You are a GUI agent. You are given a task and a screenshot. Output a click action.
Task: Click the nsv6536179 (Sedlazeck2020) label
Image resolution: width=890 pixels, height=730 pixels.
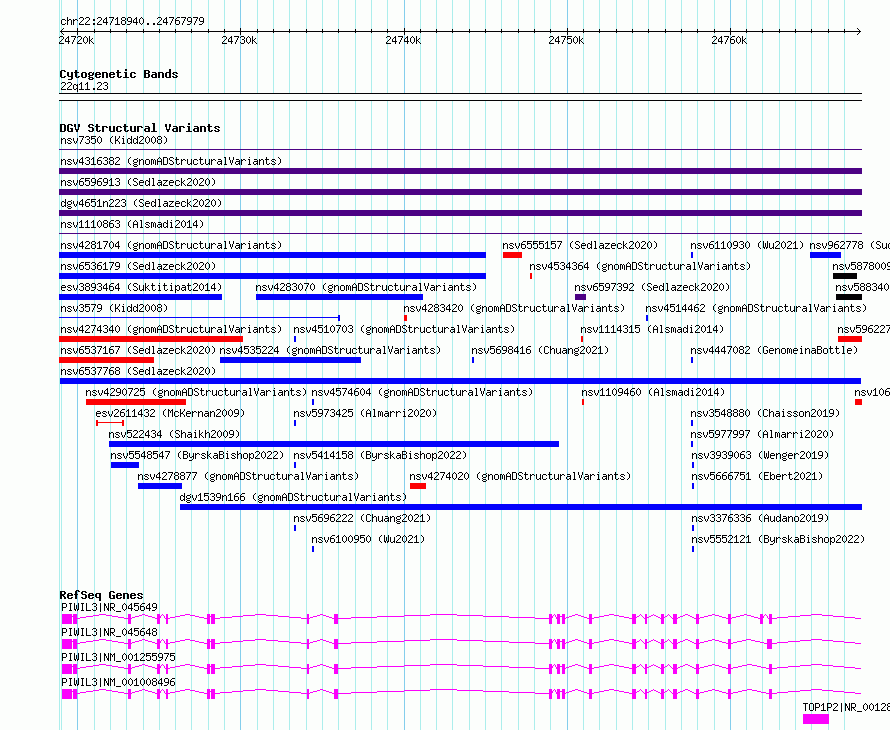point(138,266)
